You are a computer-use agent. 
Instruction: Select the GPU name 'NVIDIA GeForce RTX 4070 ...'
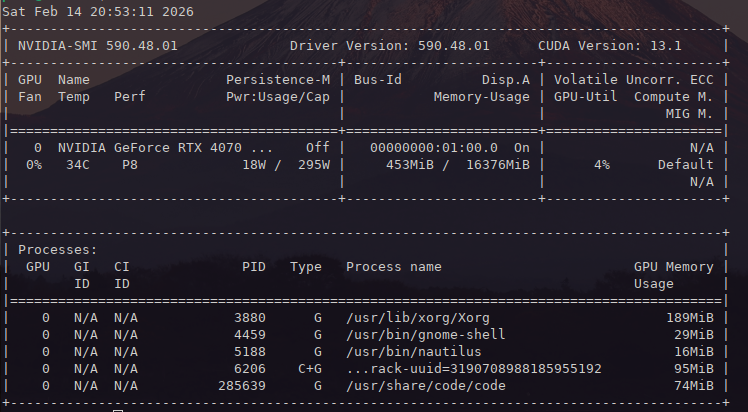166,148
